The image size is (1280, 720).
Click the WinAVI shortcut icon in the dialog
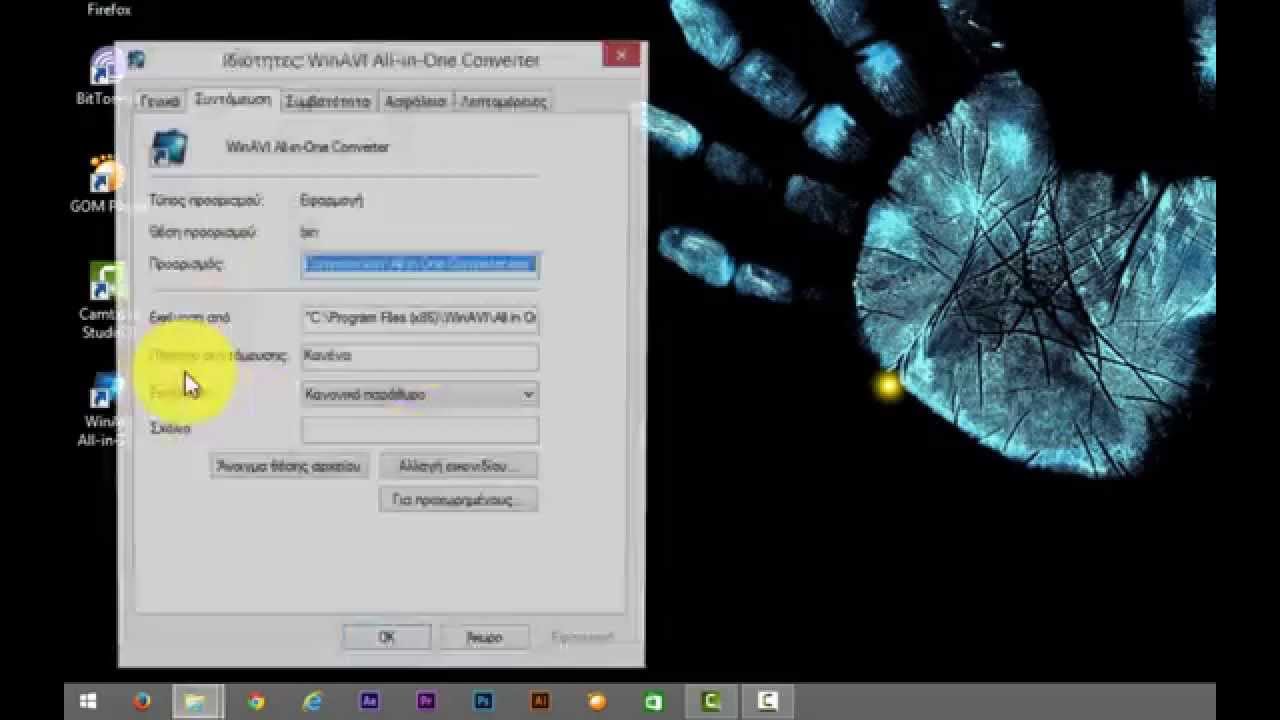point(168,147)
